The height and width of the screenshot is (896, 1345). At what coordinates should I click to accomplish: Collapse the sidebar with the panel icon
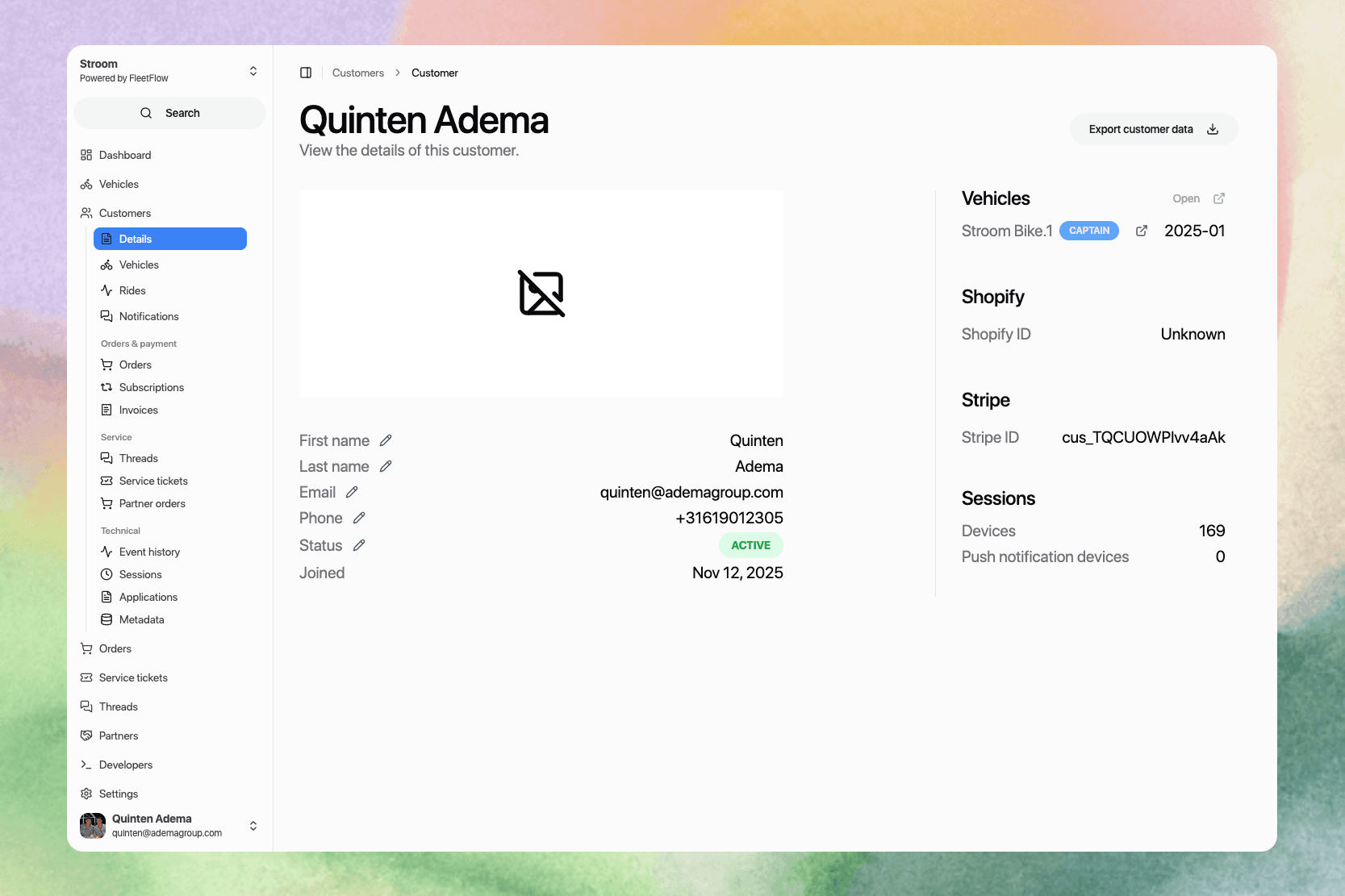tap(306, 73)
